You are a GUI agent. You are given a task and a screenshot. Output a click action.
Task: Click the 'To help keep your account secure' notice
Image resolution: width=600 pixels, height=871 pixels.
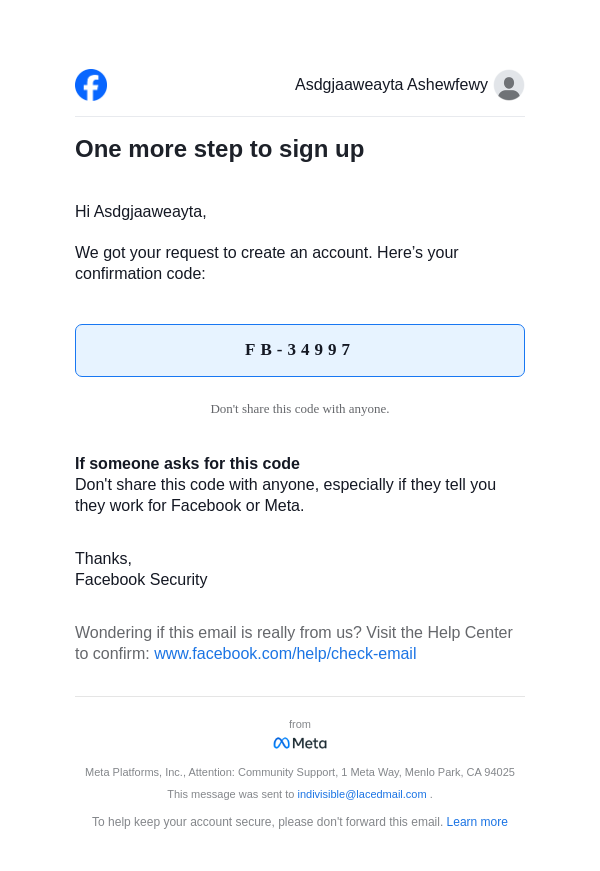click(x=267, y=822)
